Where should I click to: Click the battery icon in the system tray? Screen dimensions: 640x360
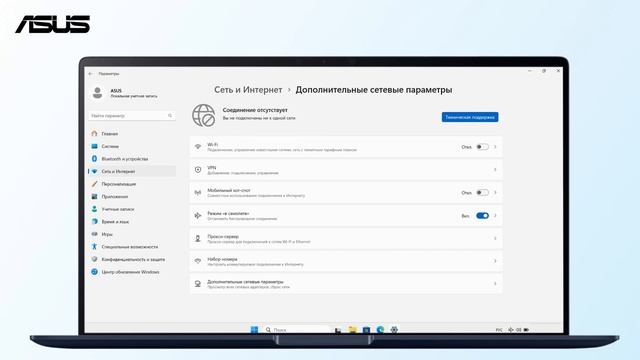527,330
